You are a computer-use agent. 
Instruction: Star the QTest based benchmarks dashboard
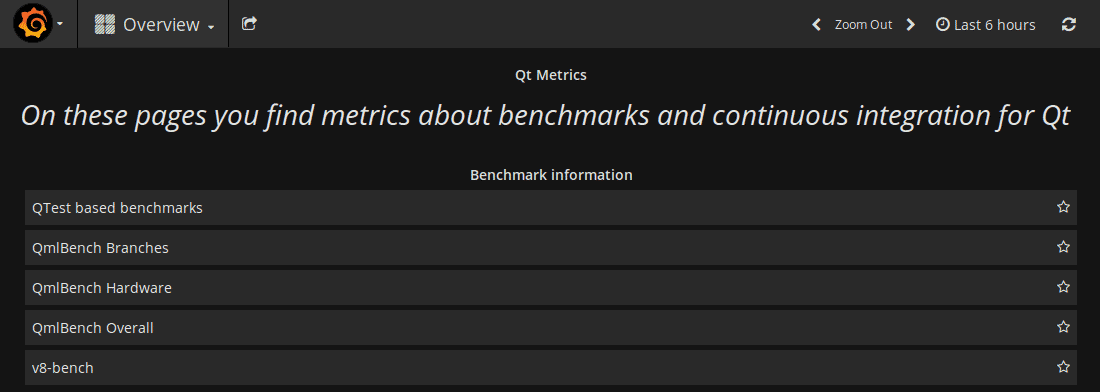1064,207
